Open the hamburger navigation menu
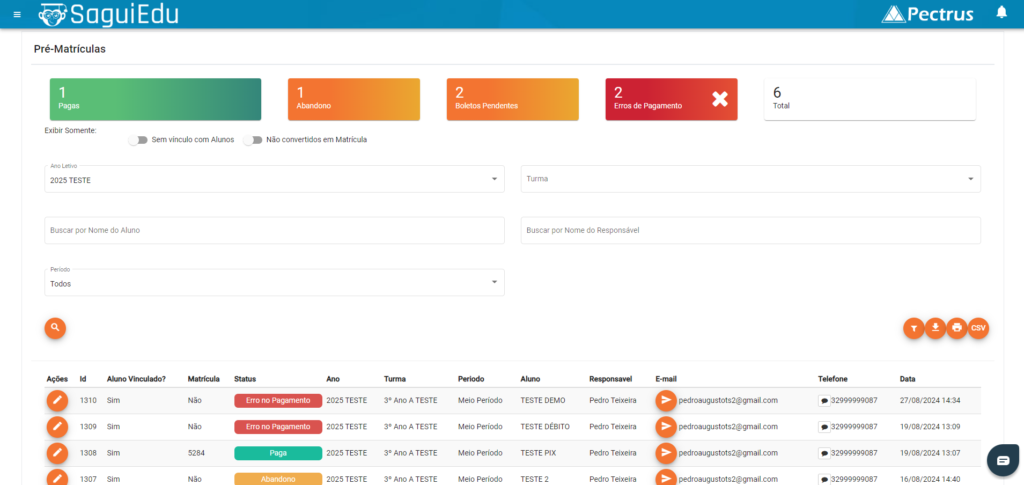This screenshot has width=1024, height=485. click(x=17, y=14)
